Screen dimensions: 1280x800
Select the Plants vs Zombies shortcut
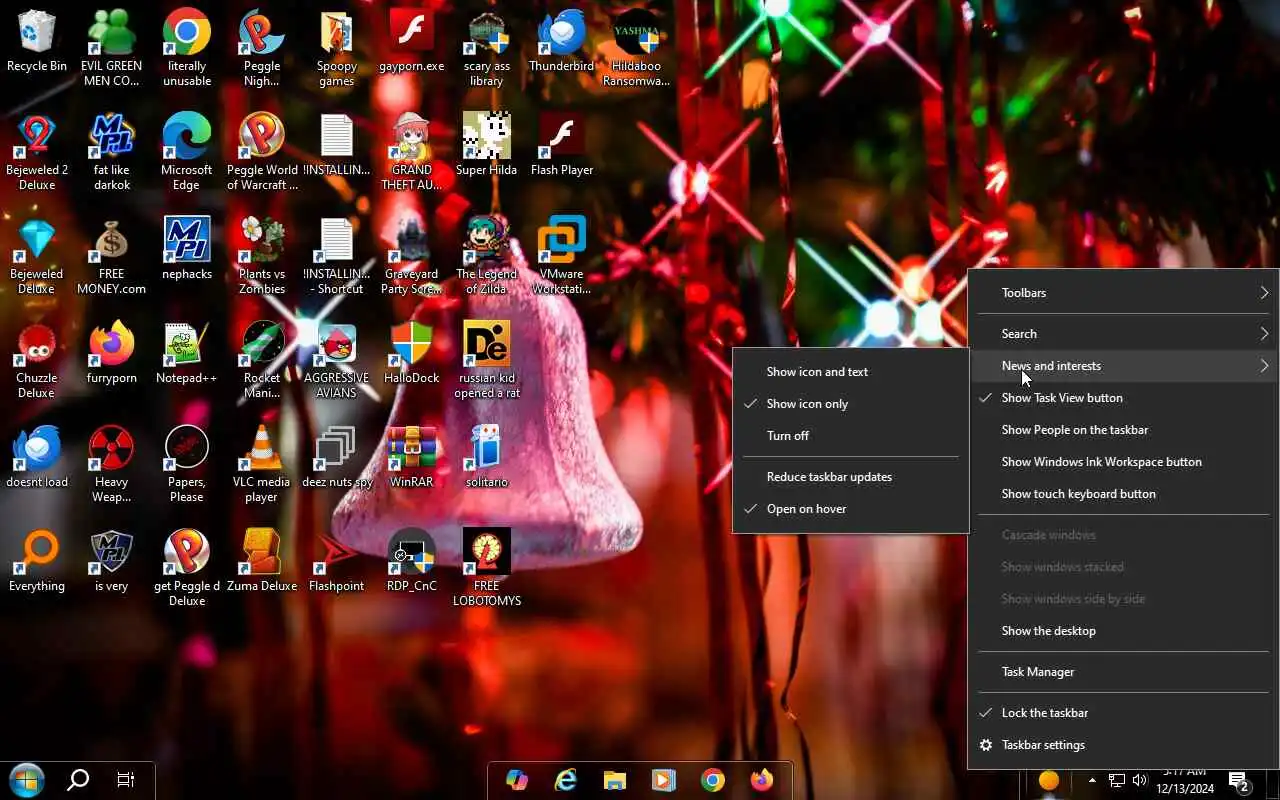click(262, 256)
